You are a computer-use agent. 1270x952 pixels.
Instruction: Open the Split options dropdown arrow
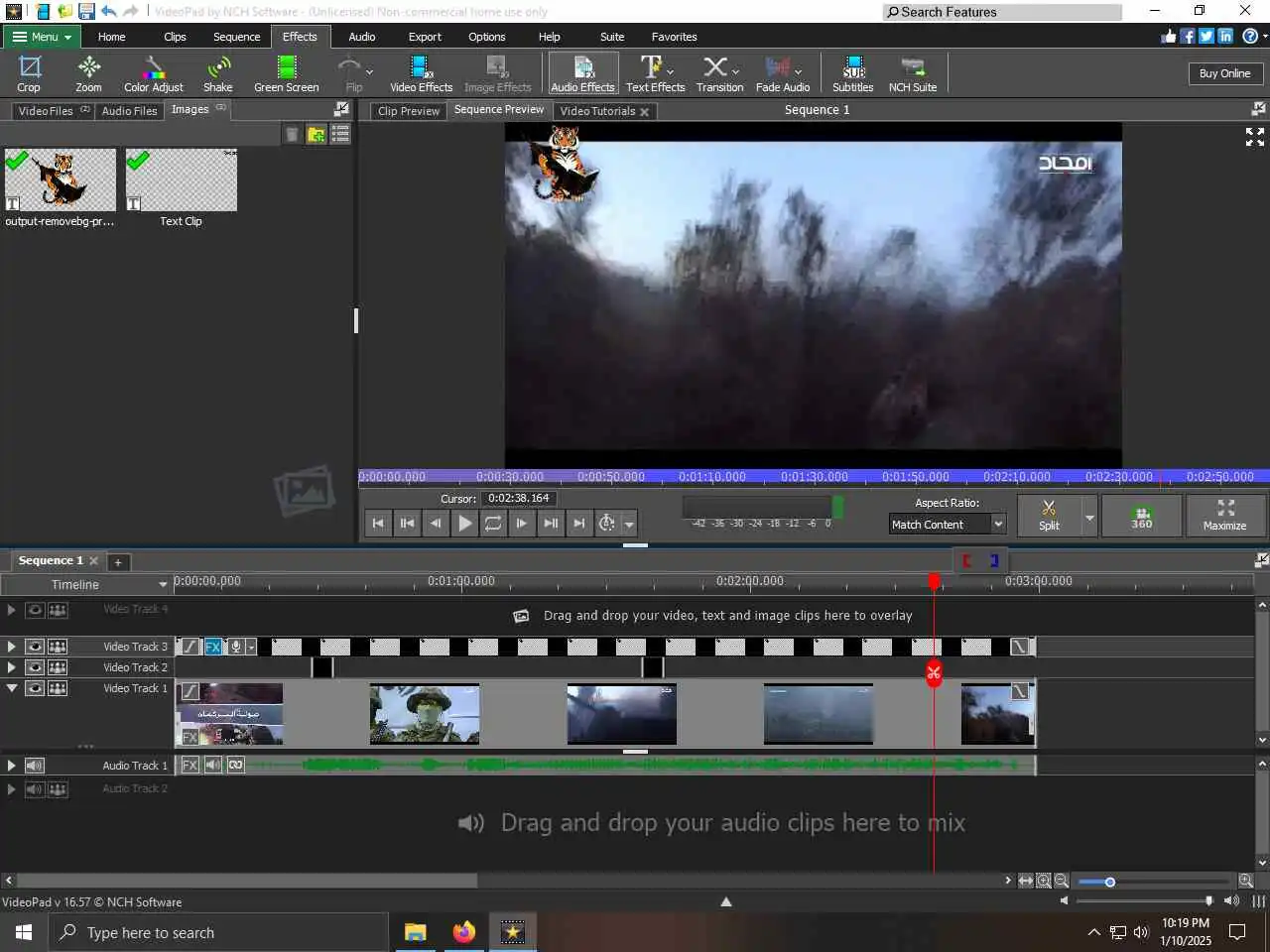tap(1089, 518)
